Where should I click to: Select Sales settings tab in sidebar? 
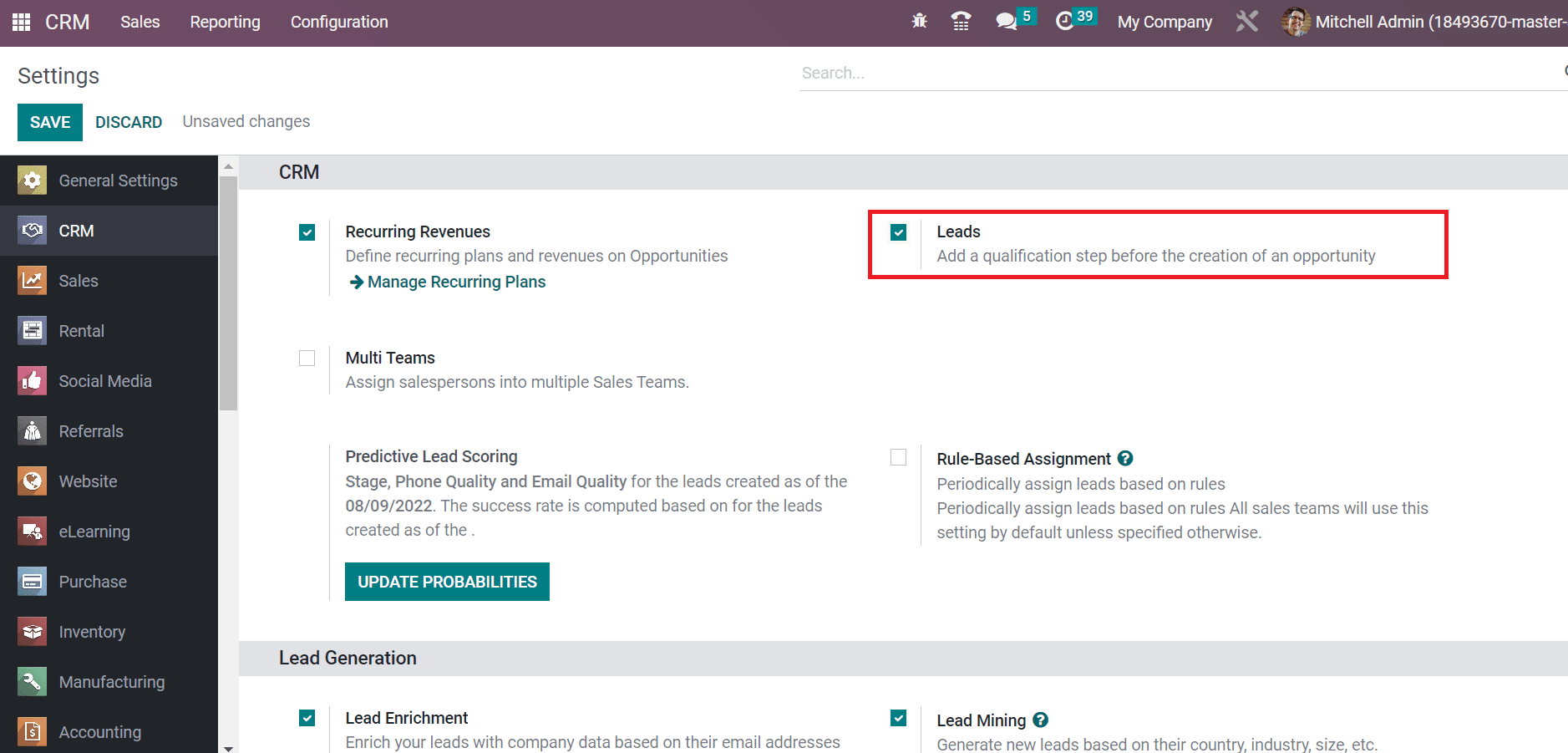[109, 281]
